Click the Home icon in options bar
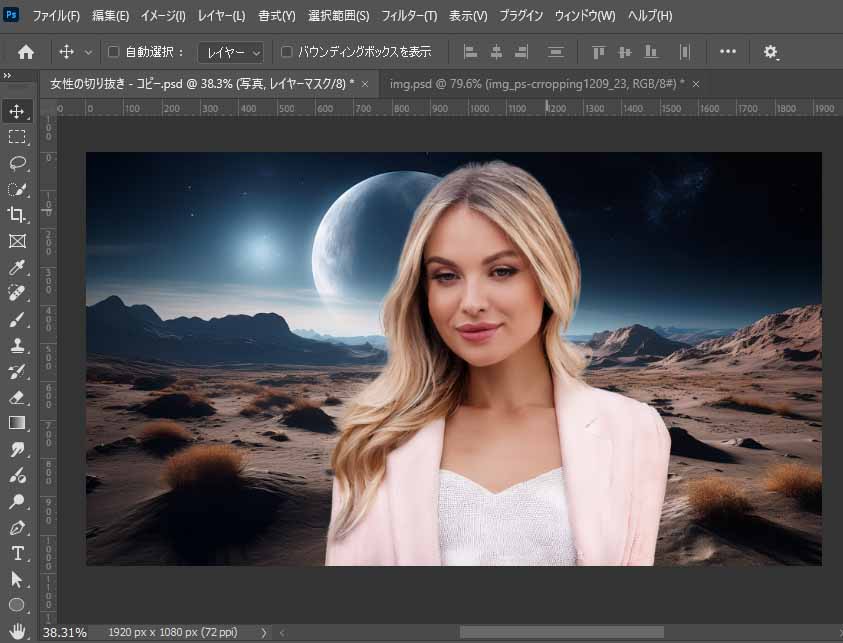The image size is (843, 643). [x=26, y=52]
